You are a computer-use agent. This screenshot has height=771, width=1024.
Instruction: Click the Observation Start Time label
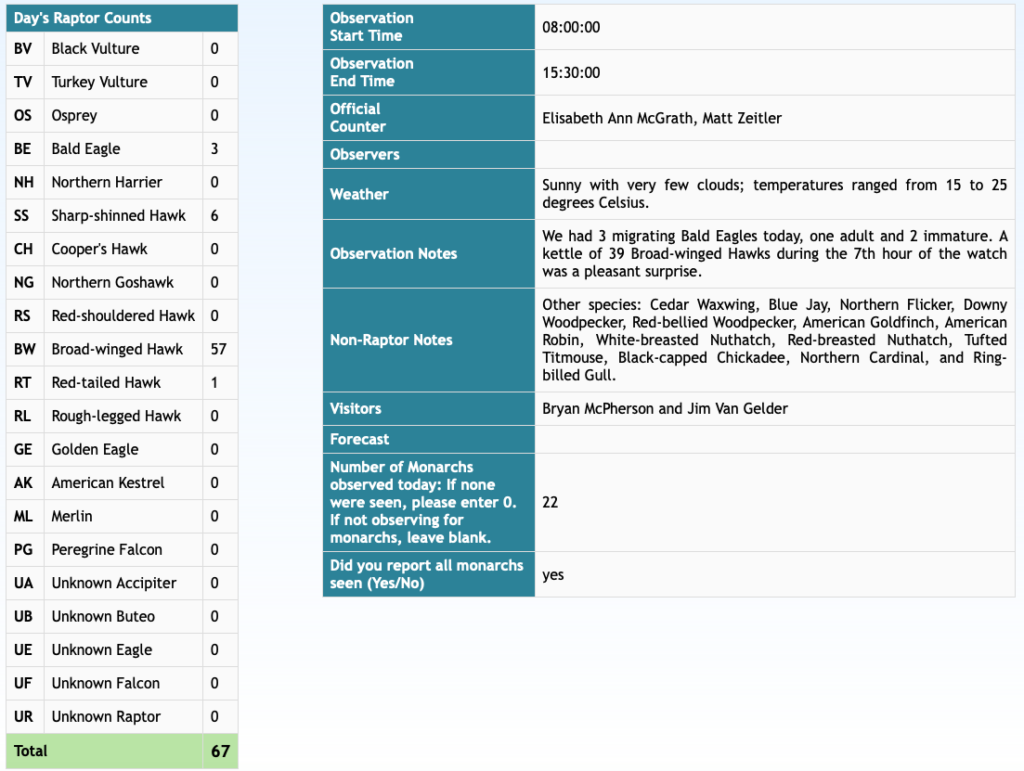coord(372,27)
